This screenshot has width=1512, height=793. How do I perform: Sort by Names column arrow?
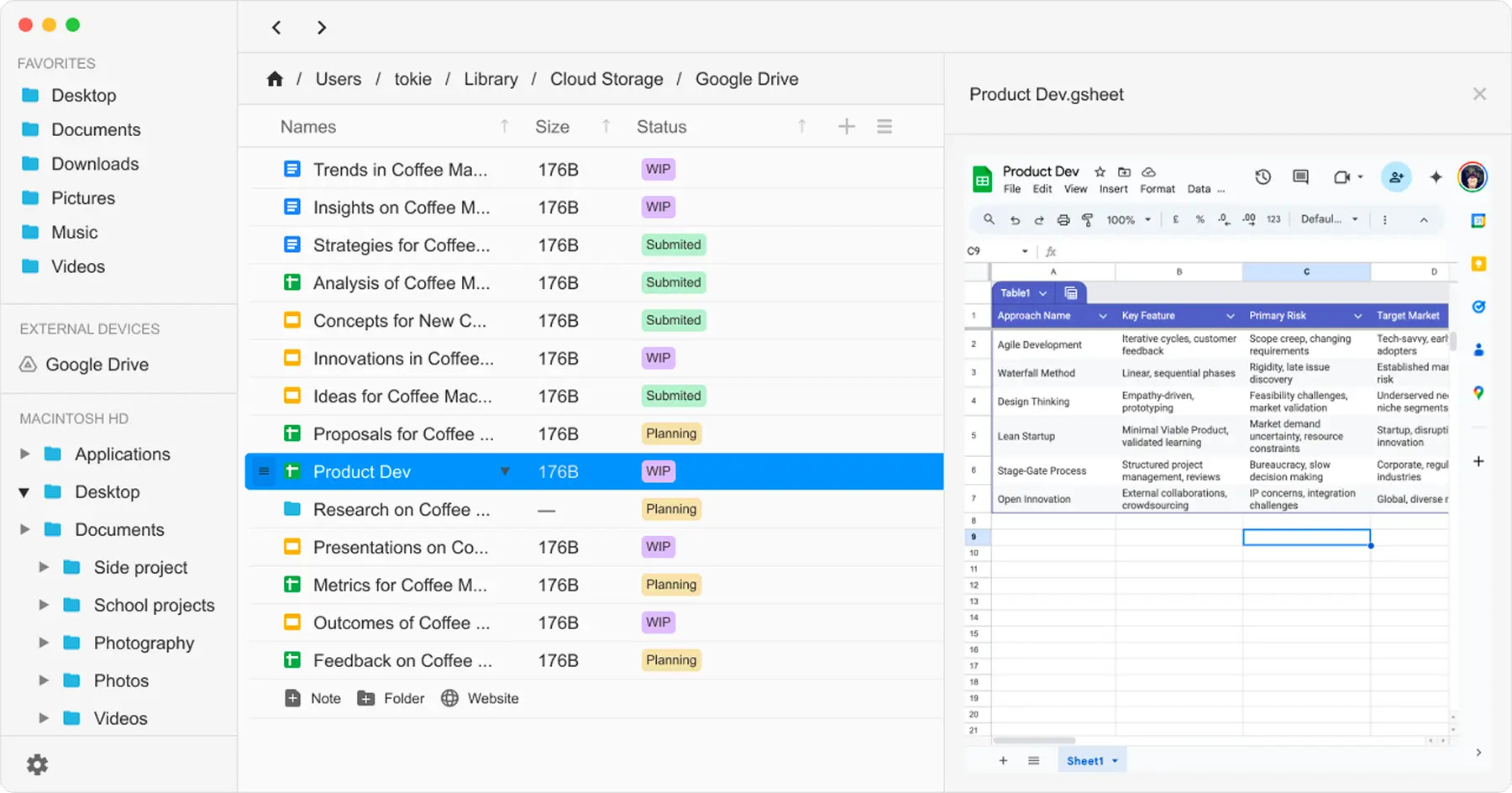click(504, 127)
